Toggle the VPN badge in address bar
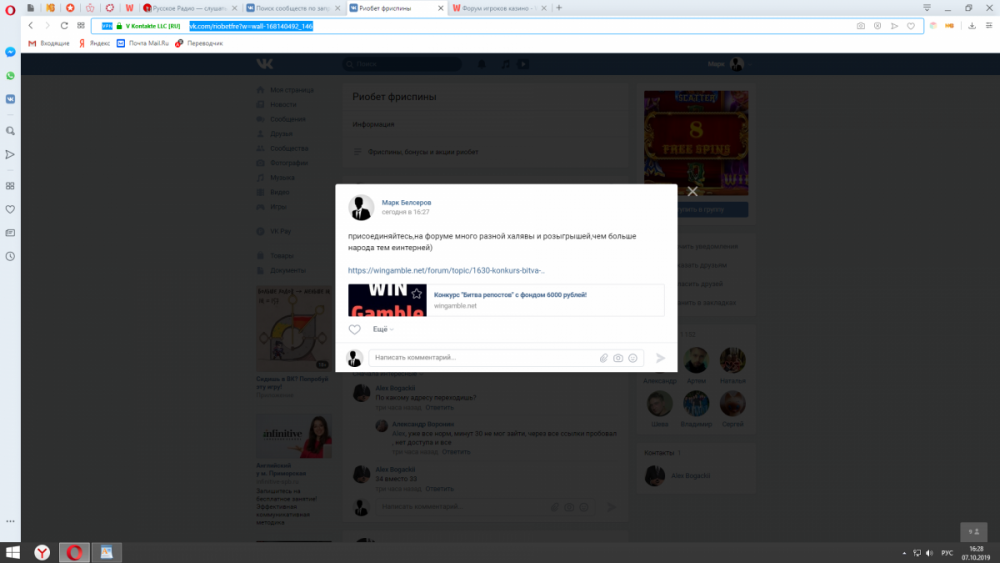This screenshot has height=563, width=1000. coord(107,26)
